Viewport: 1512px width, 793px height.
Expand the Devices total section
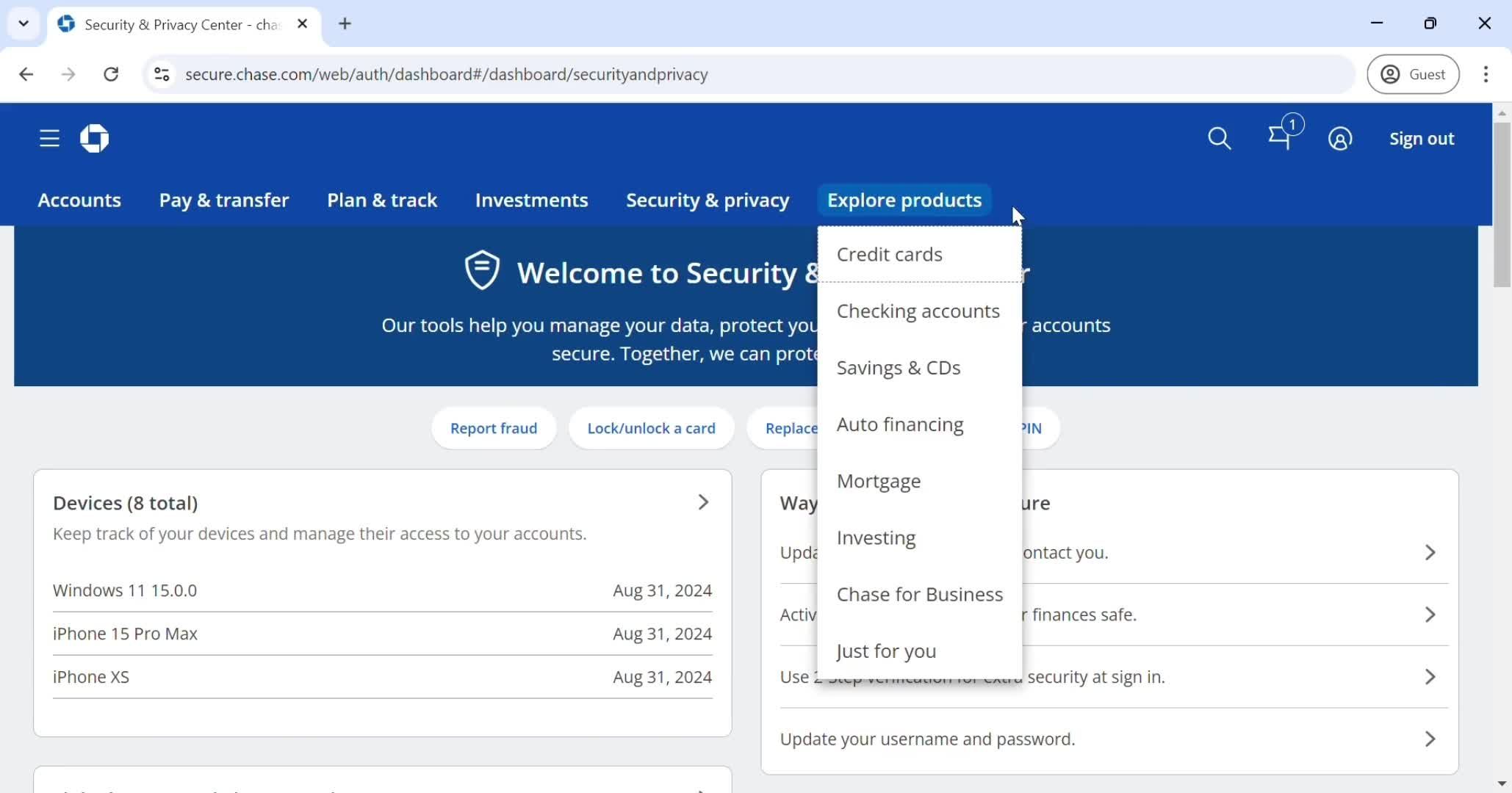click(x=705, y=502)
